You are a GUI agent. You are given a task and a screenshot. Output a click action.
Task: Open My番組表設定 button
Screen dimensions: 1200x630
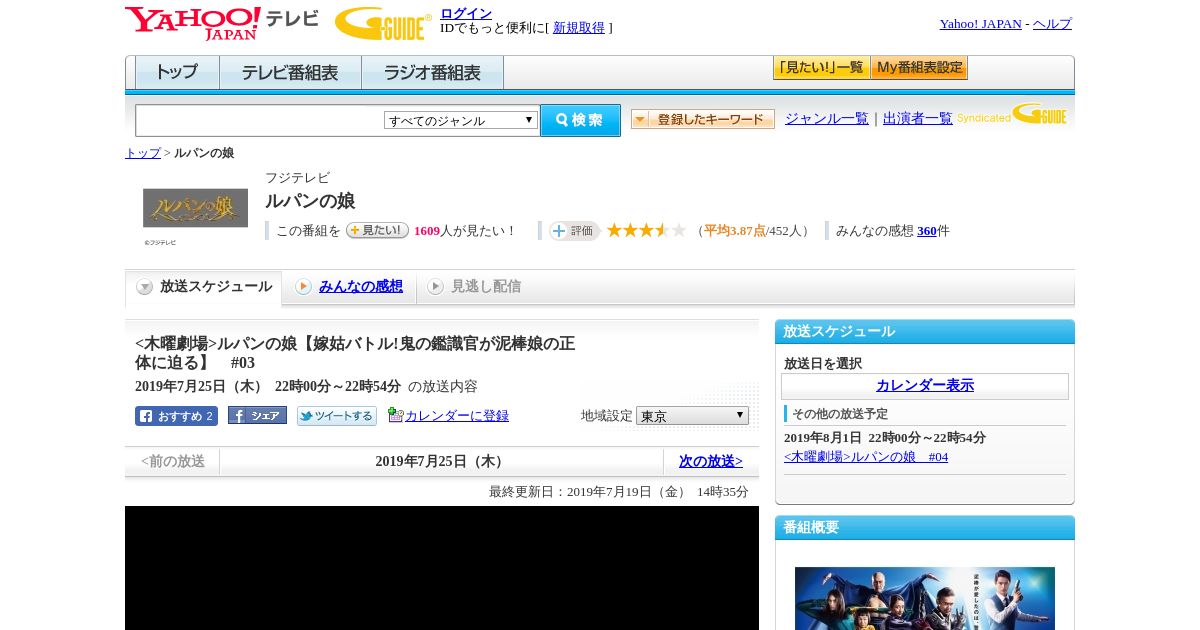(x=919, y=68)
